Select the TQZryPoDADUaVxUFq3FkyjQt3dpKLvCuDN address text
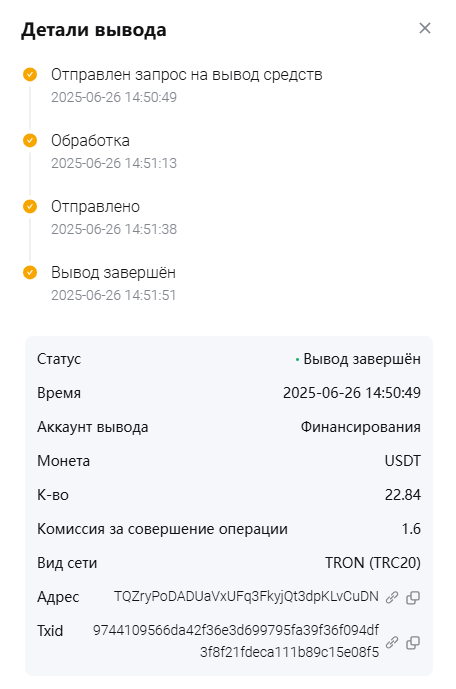Screen dimensions: 456x689 (246, 596)
